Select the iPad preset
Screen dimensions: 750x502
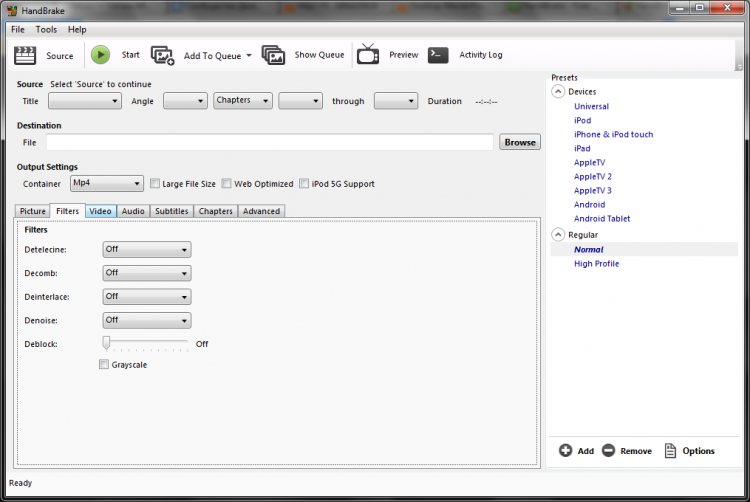(x=582, y=148)
